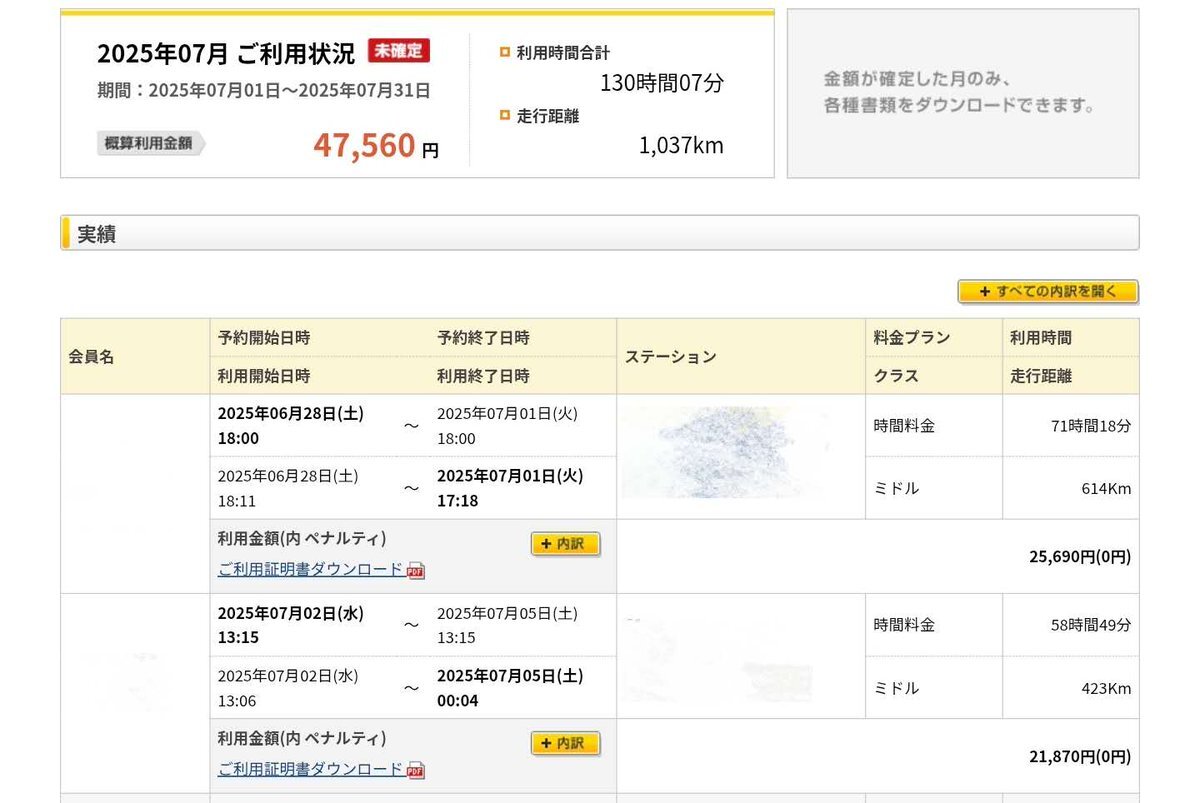Click the red 未確定 status badge

[x=399, y=50]
